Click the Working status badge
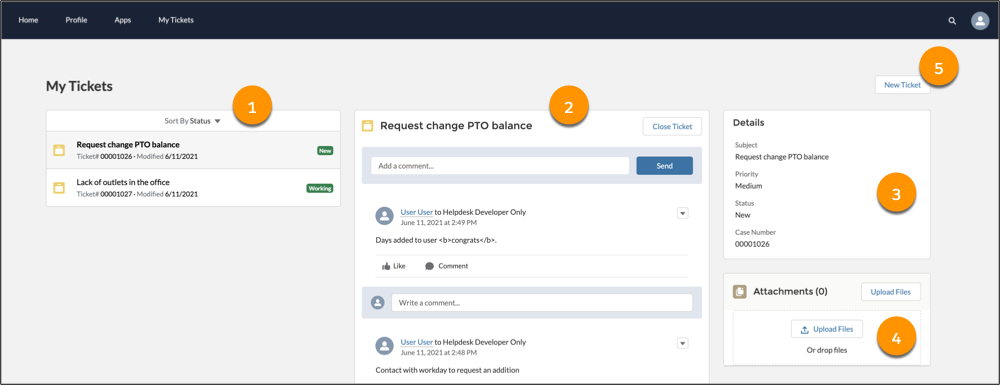Screen dimensions: 1000x385 click(320, 189)
